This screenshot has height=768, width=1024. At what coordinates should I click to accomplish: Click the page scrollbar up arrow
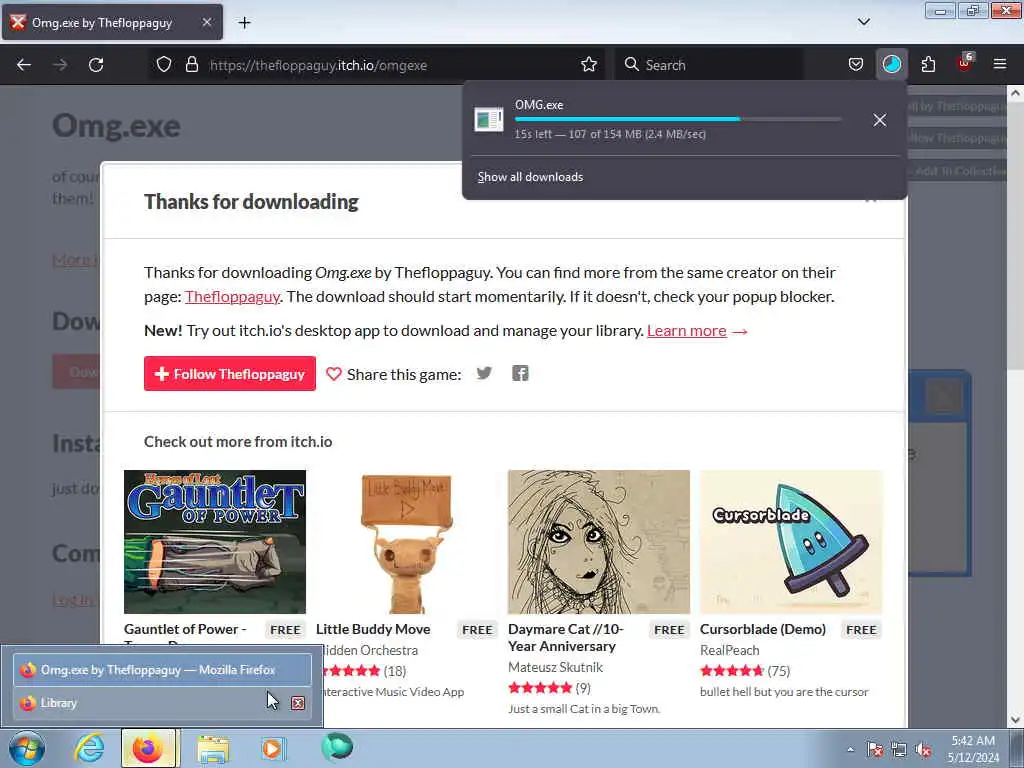click(1015, 93)
